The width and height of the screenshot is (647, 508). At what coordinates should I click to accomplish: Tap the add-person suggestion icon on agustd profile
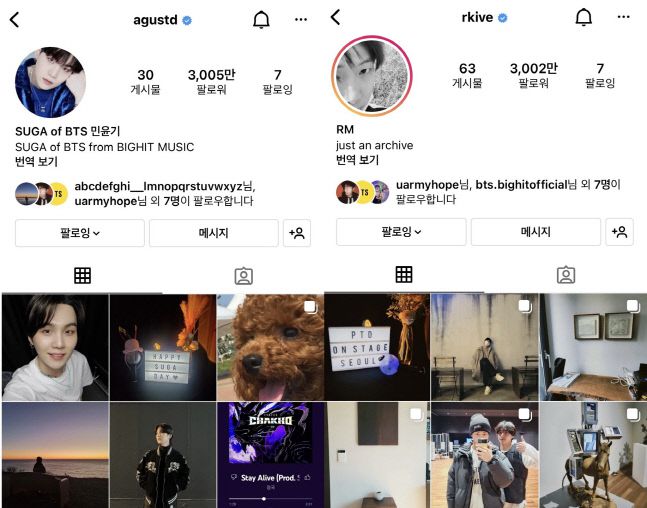(297, 233)
